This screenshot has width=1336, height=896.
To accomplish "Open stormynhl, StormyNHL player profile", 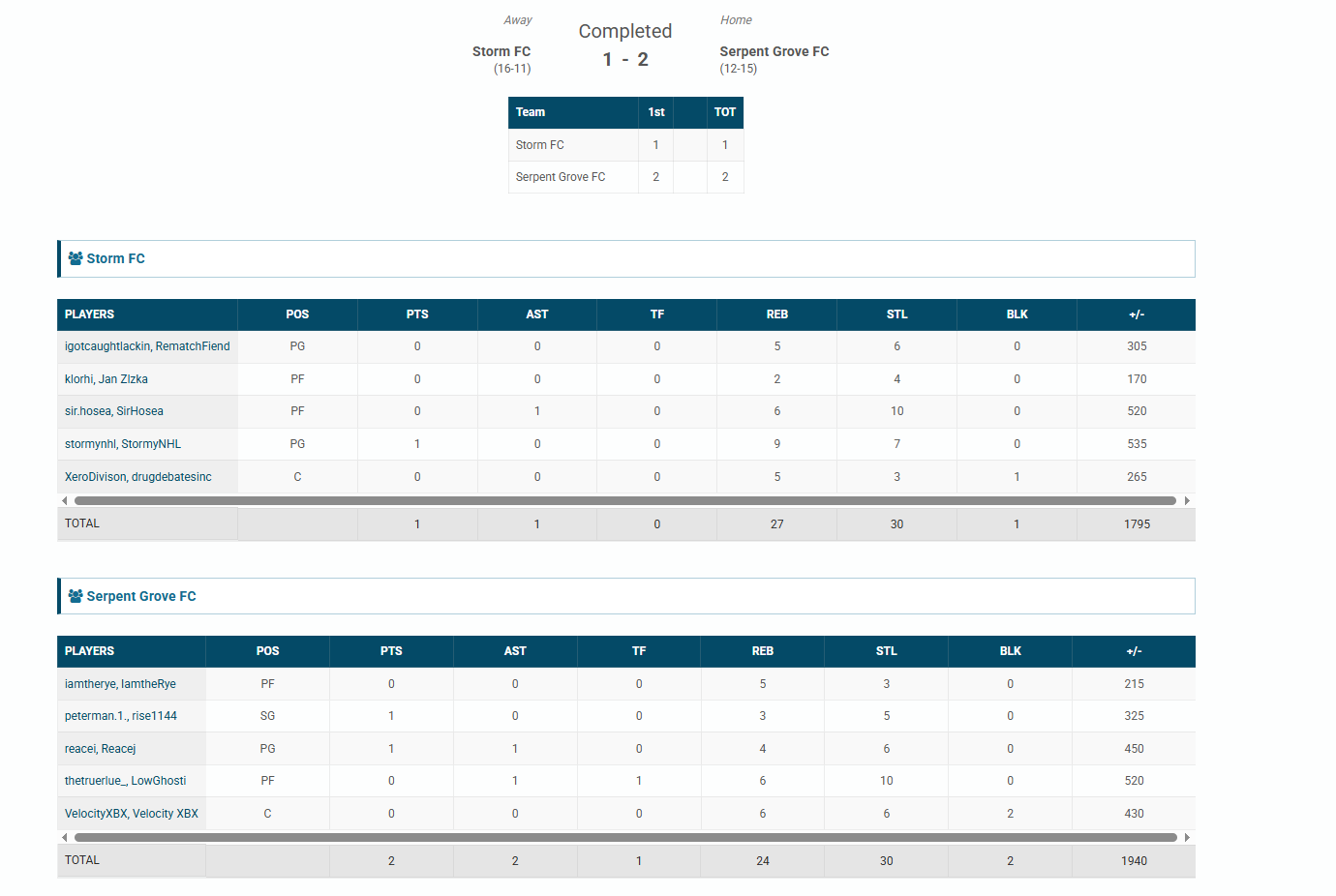I will click(123, 444).
